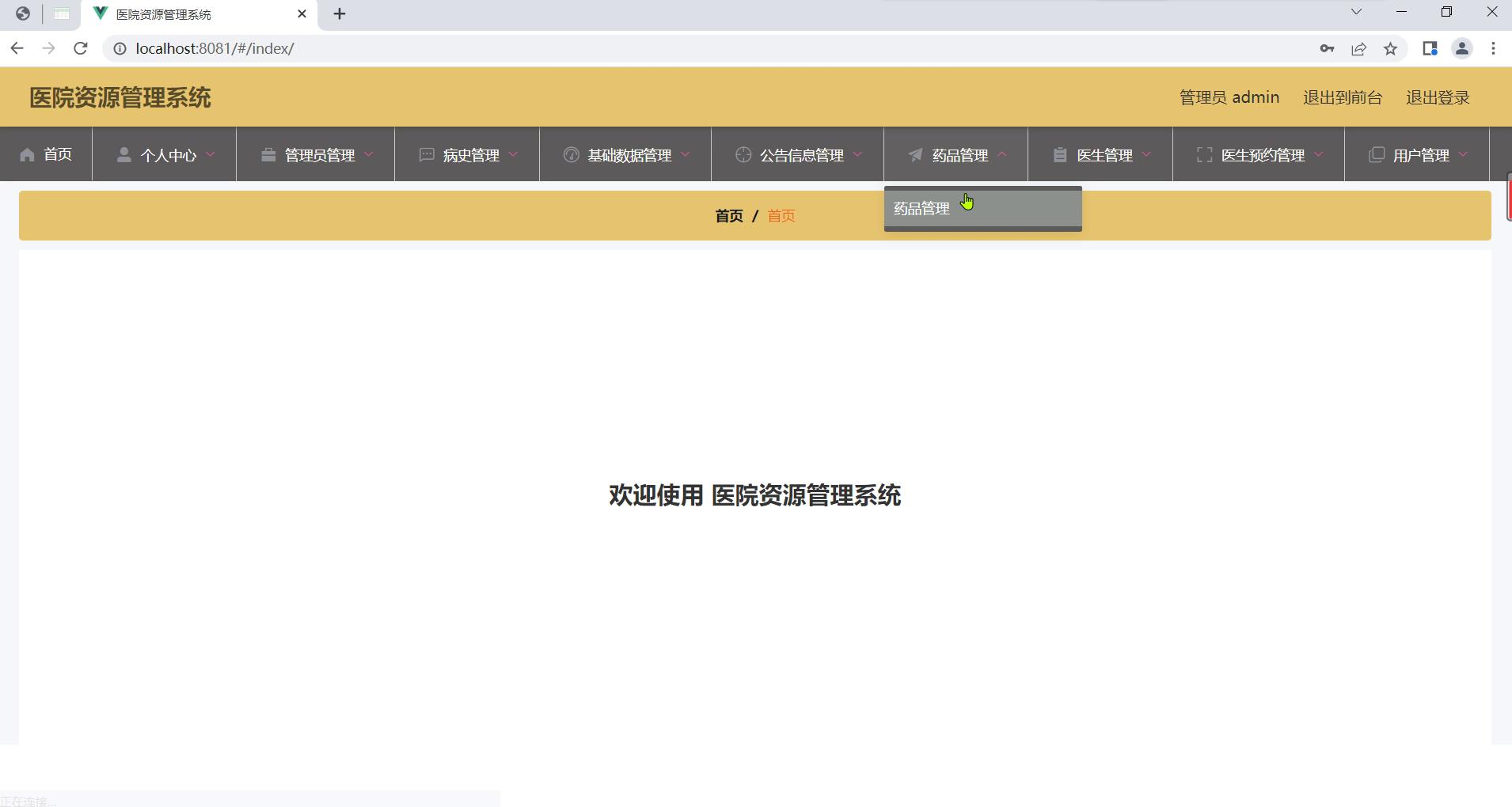Click the chat icon beside 病史管理
Image resolution: width=1512 pixels, height=807 pixels.
tap(427, 155)
